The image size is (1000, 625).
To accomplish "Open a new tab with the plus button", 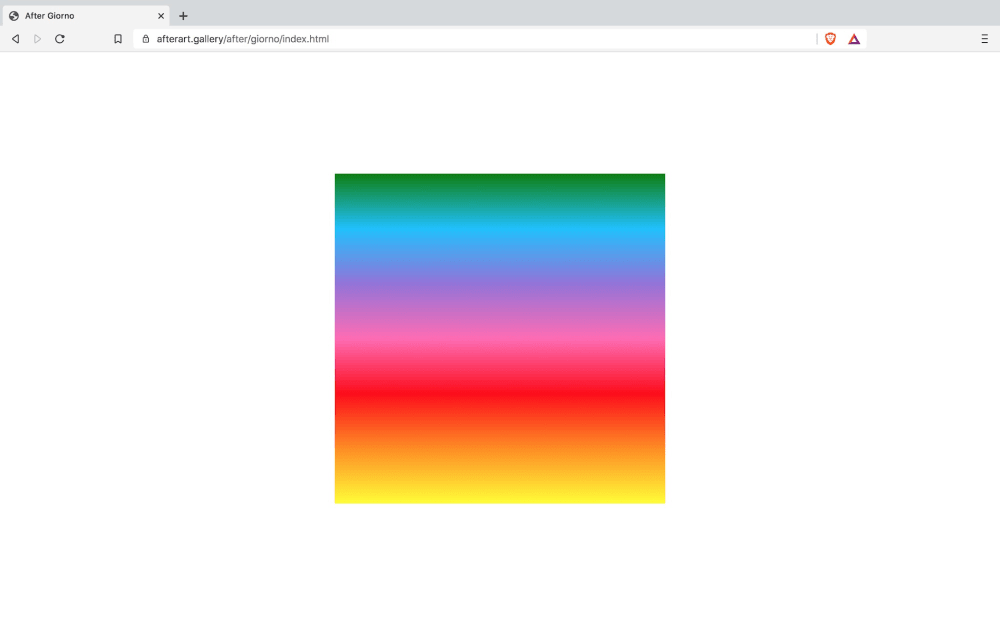I will [x=182, y=16].
